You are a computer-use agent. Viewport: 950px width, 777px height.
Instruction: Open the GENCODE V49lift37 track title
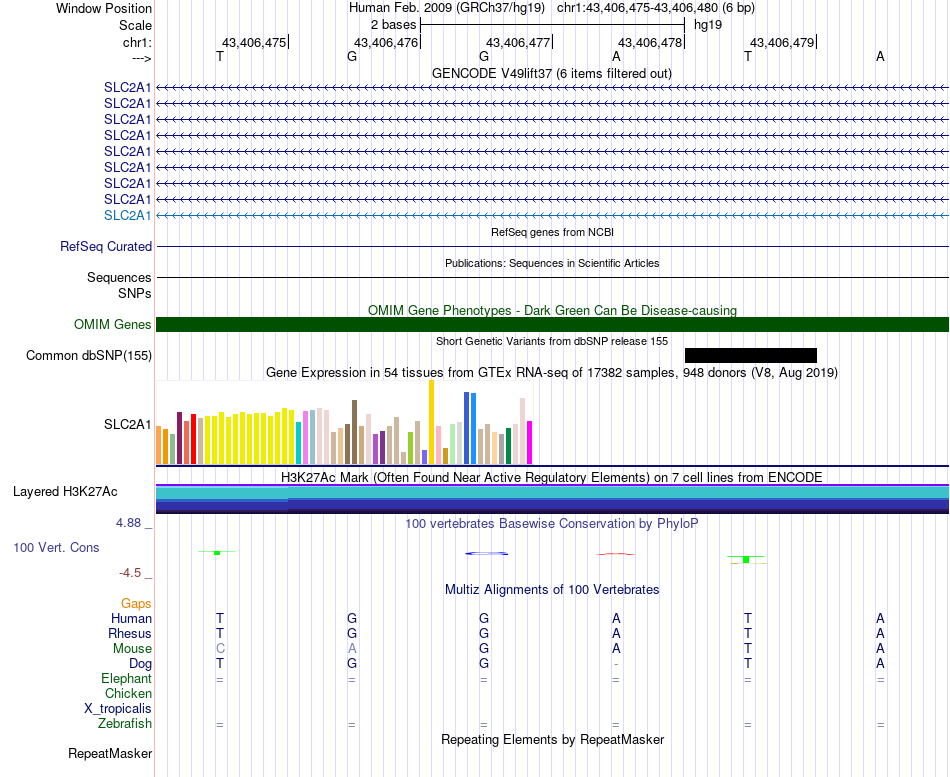click(x=551, y=73)
